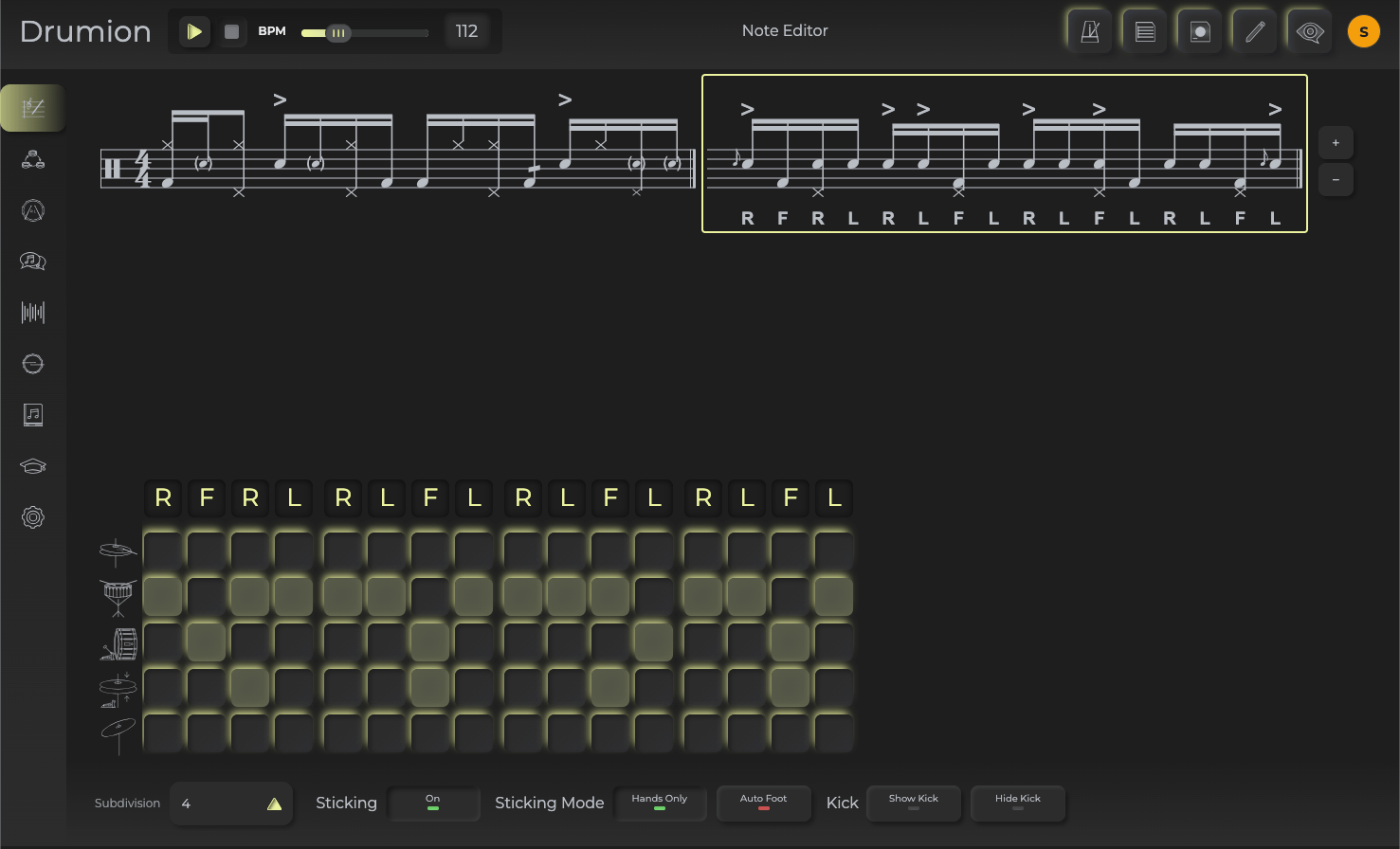Toggle the hi-hat pedal note on step 3
This screenshot has width=1400, height=849.
249,688
